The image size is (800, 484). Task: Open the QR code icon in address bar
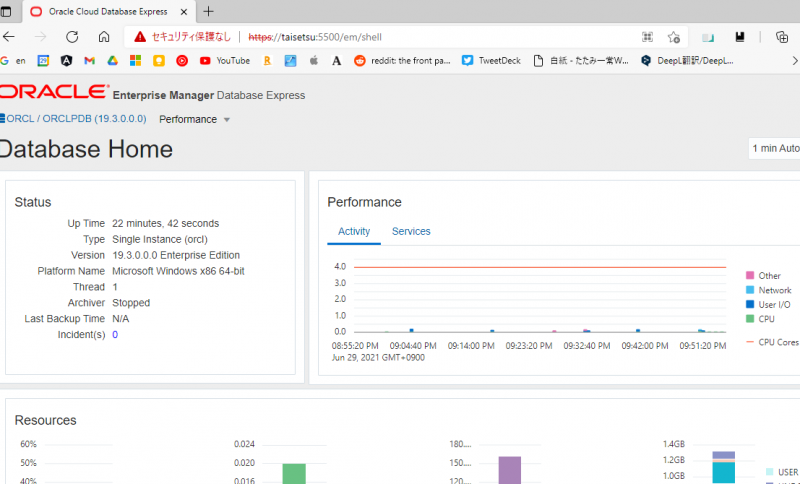pos(647,37)
